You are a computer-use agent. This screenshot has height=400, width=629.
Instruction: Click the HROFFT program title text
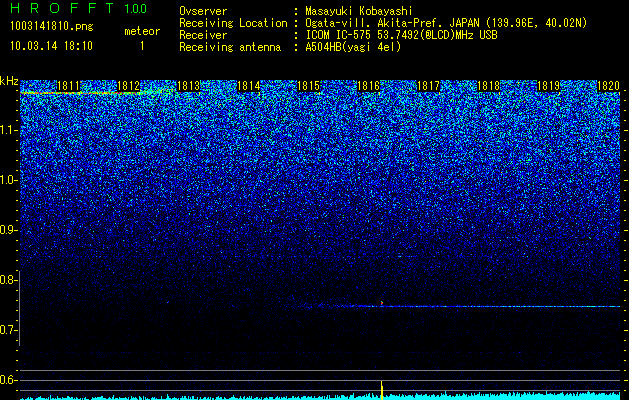coord(63,8)
